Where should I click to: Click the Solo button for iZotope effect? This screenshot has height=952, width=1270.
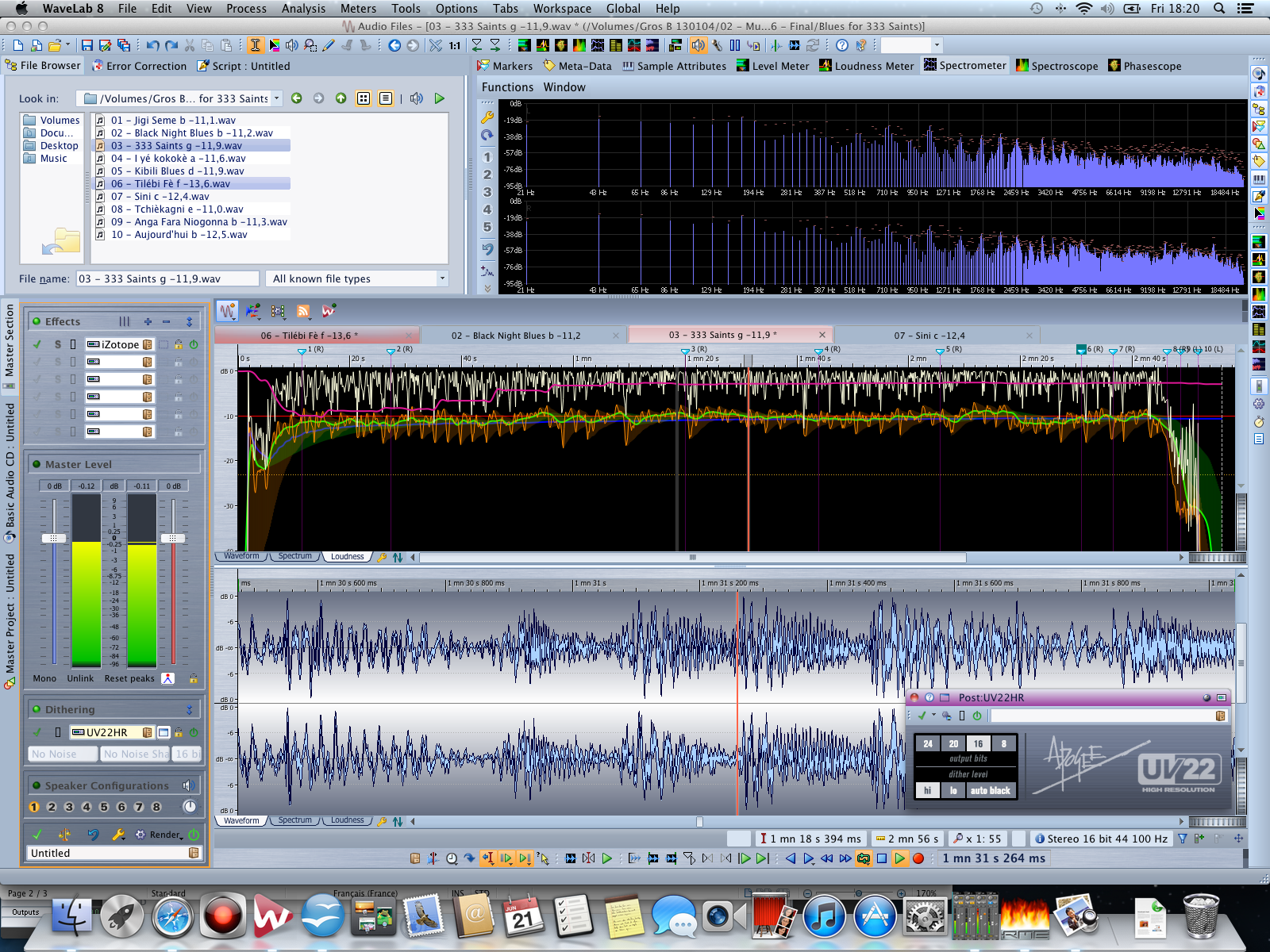point(57,344)
